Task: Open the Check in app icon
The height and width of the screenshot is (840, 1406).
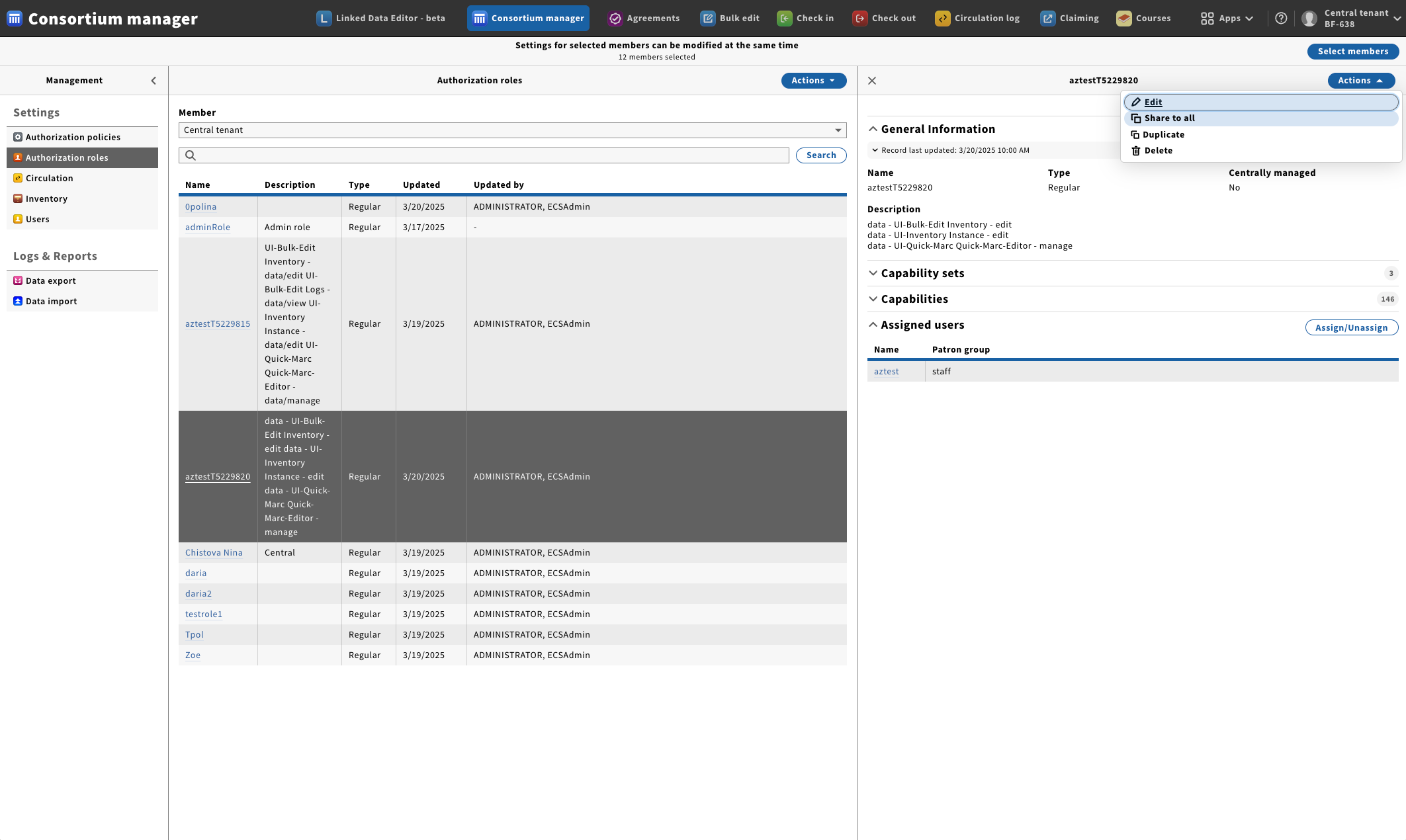Action: point(785,19)
